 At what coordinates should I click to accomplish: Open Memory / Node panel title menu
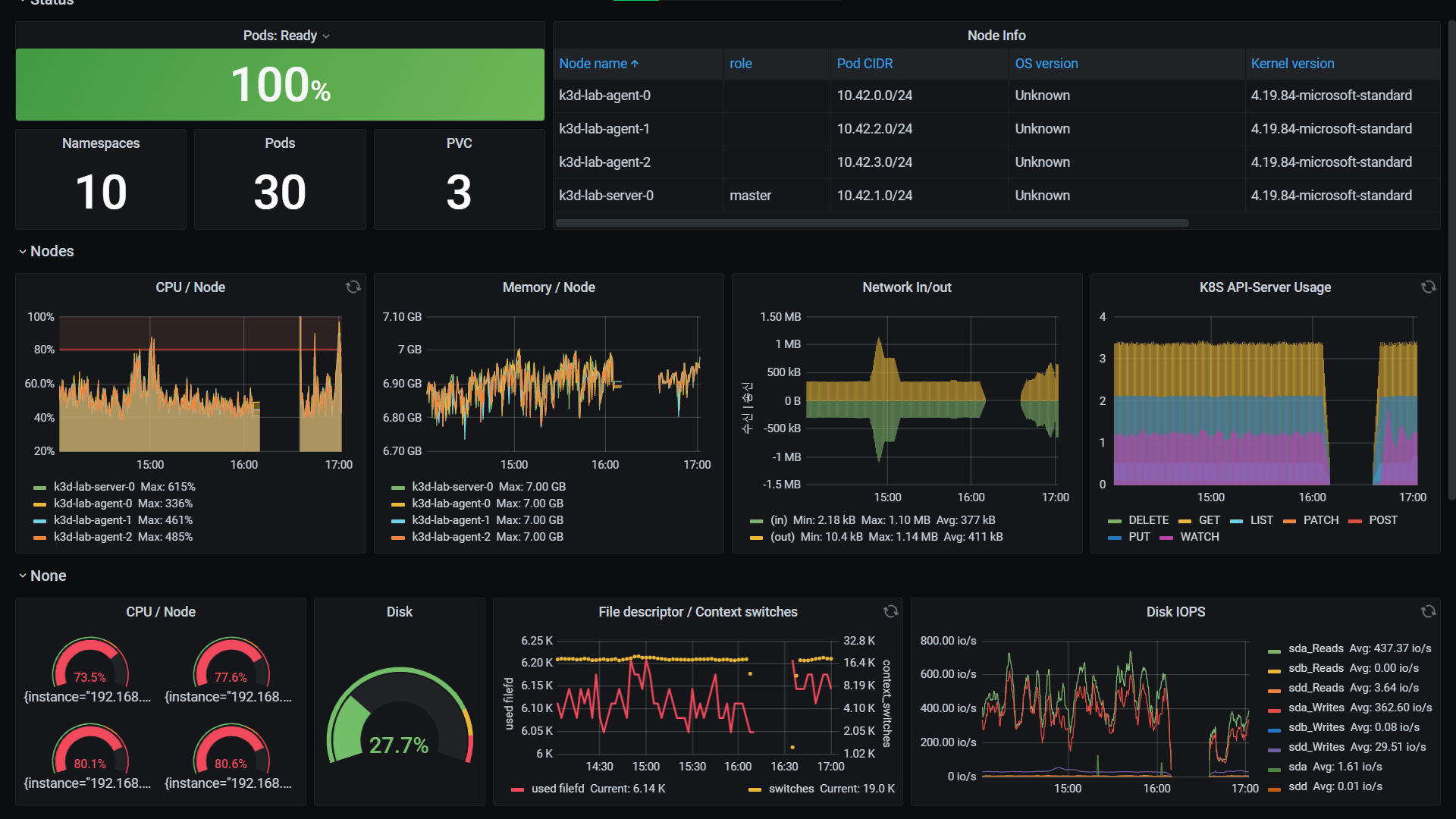[x=548, y=287]
